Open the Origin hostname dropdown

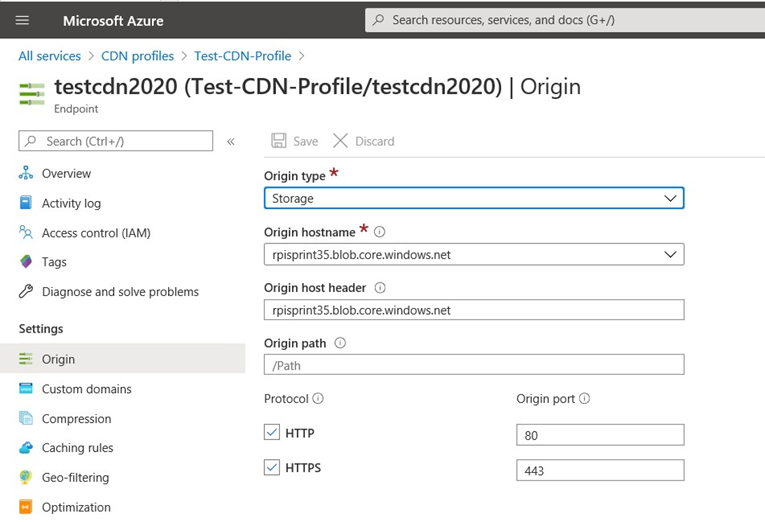pyautogui.click(x=474, y=255)
